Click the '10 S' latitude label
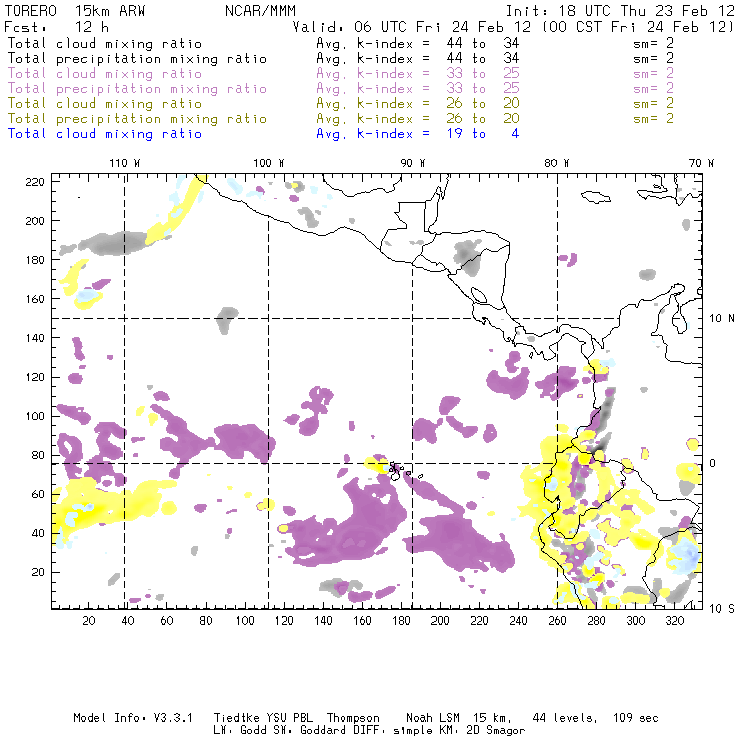 pyautogui.click(x=722, y=608)
